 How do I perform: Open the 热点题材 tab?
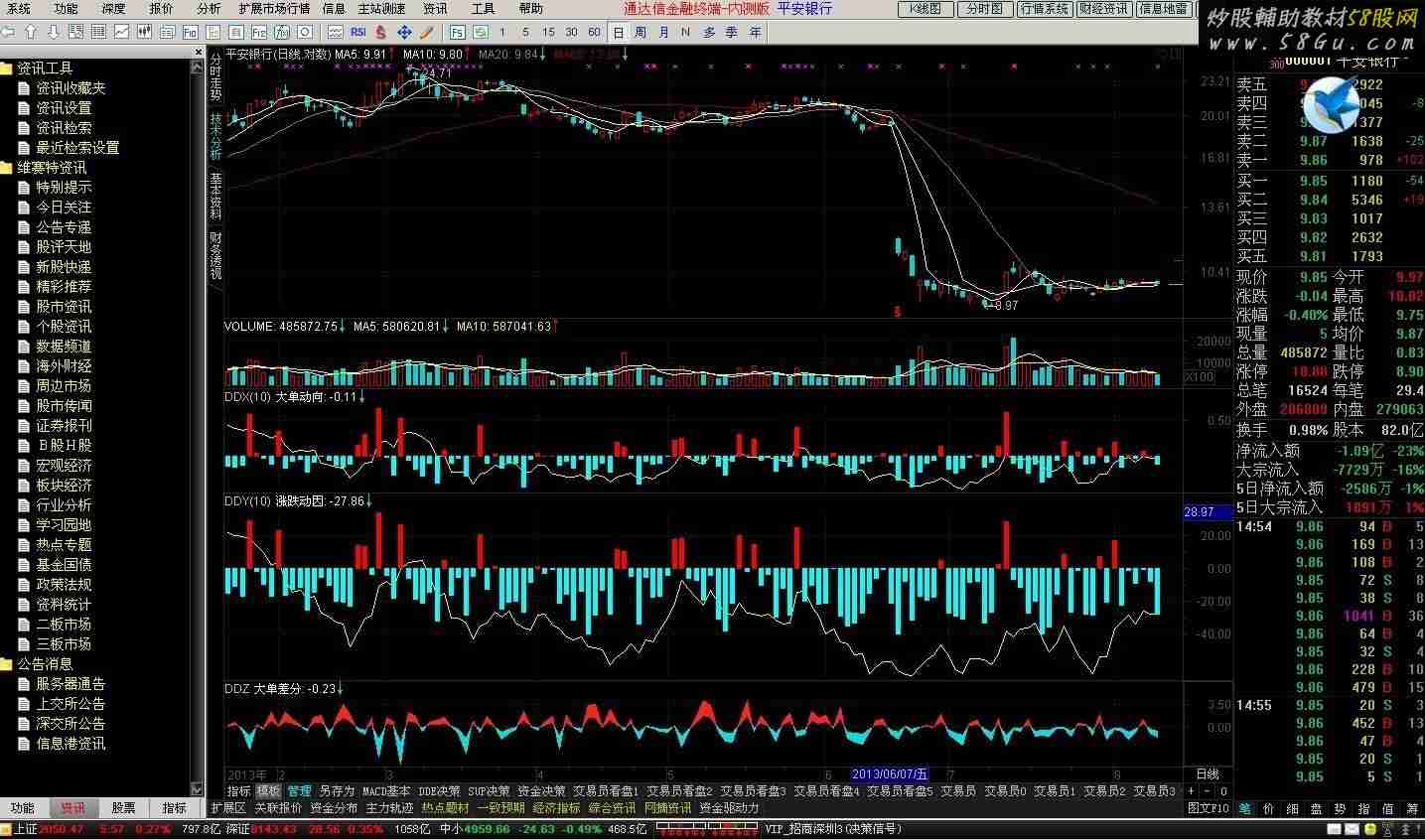[x=445, y=808]
